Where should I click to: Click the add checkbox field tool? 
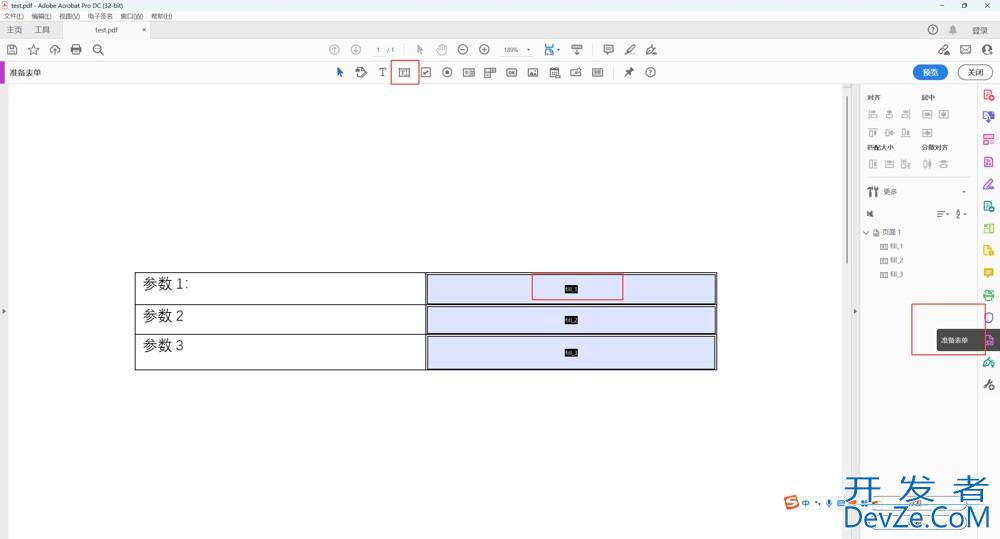426,72
